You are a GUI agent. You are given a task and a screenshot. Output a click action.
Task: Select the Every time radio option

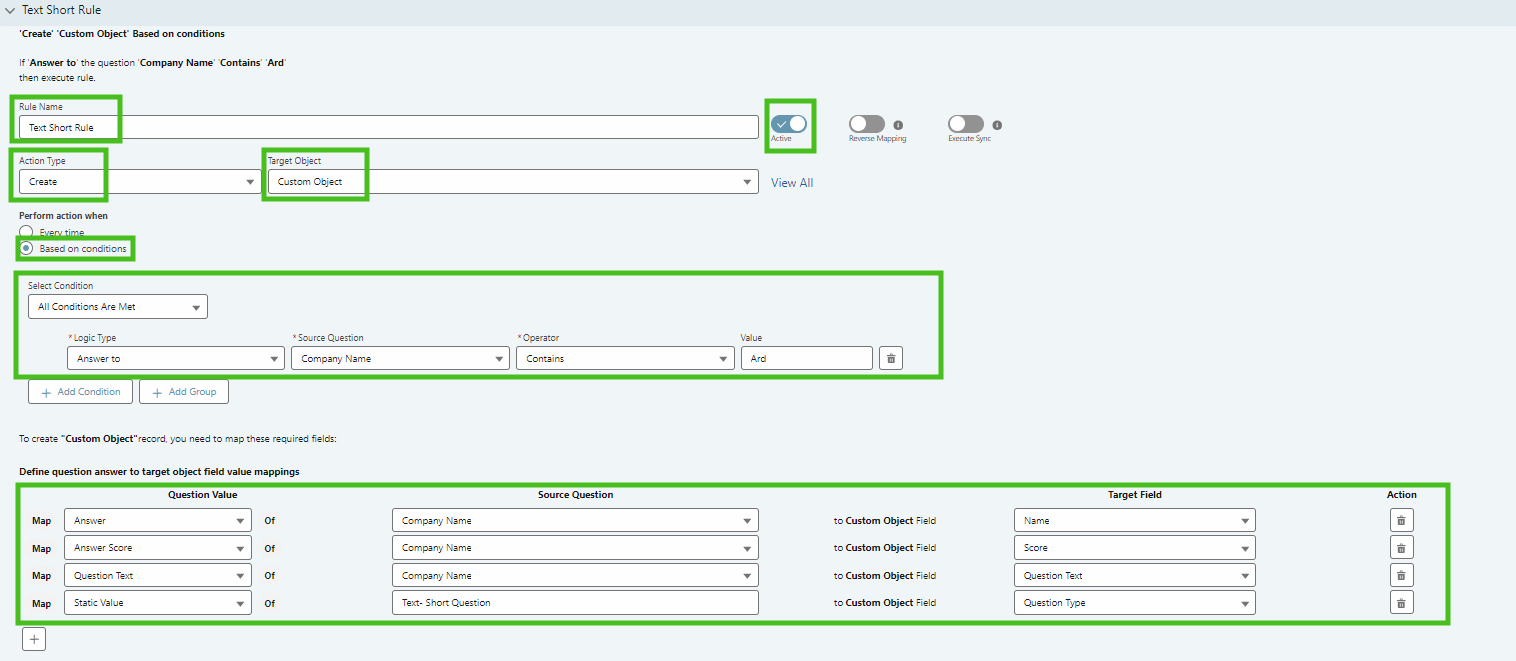26,232
